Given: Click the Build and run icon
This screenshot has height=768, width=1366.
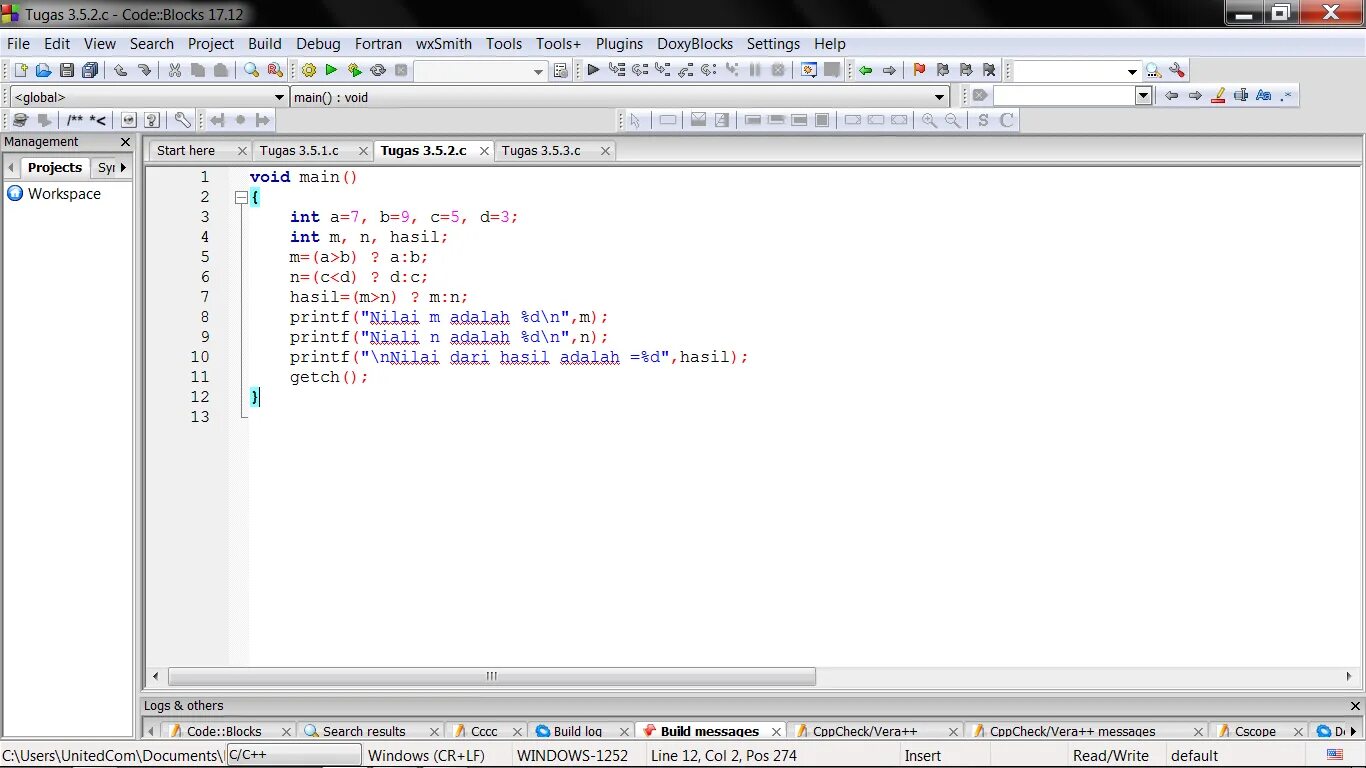Looking at the screenshot, I should click(354, 70).
